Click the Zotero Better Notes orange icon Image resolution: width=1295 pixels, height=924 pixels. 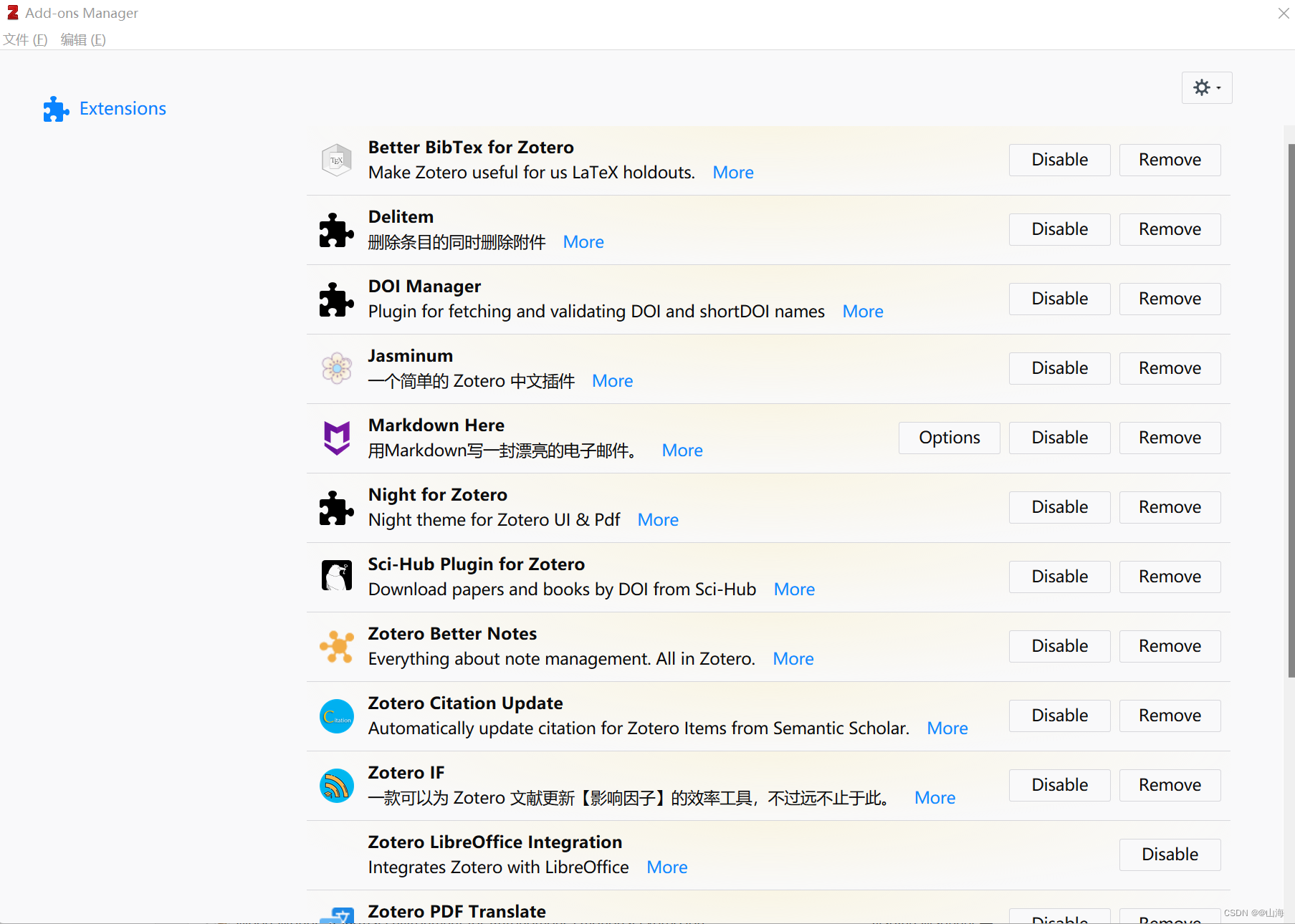pos(336,646)
